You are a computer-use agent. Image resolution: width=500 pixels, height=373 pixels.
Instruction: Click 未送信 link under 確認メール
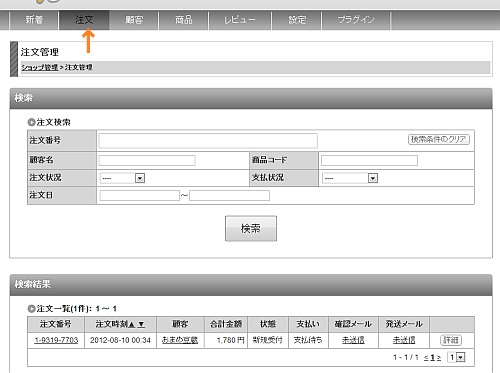click(x=353, y=340)
